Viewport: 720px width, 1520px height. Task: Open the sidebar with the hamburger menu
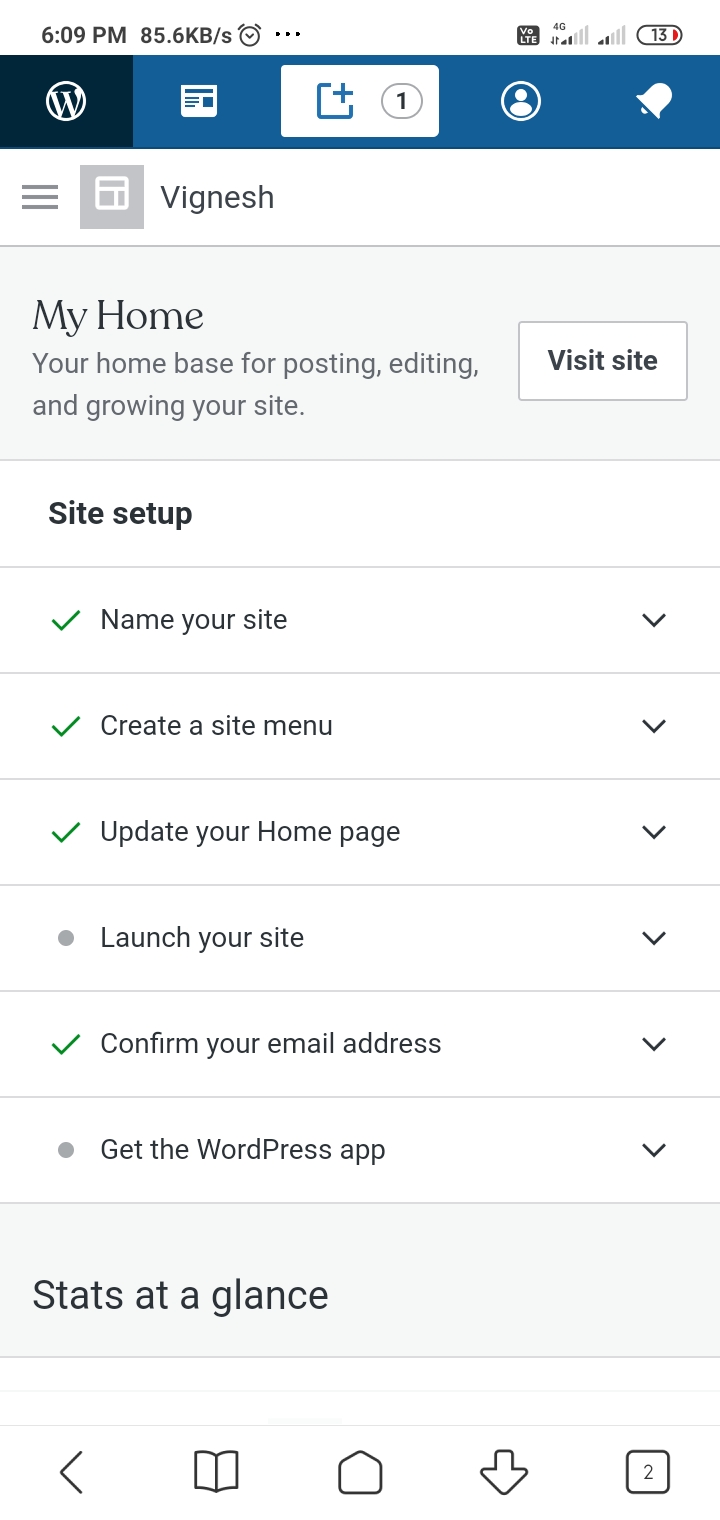[x=40, y=197]
